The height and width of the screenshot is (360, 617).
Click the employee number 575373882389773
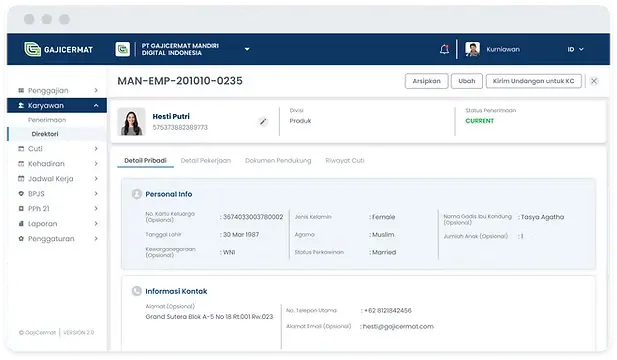[180, 127]
